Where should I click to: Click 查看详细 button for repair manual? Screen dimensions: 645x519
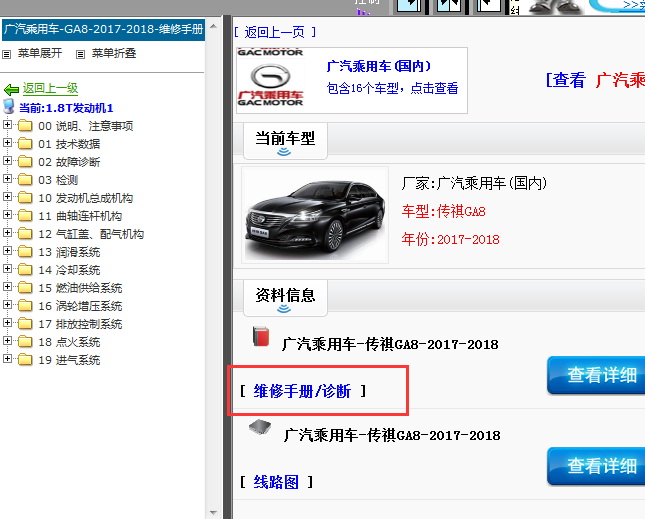point(596,375)
